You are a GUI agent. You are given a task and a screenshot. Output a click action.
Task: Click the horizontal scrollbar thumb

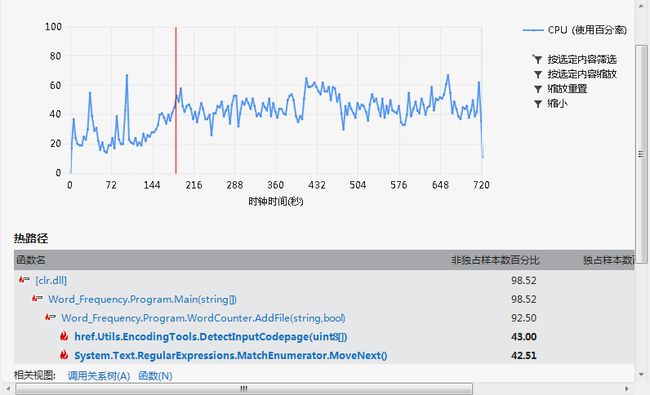click(244, 389)
